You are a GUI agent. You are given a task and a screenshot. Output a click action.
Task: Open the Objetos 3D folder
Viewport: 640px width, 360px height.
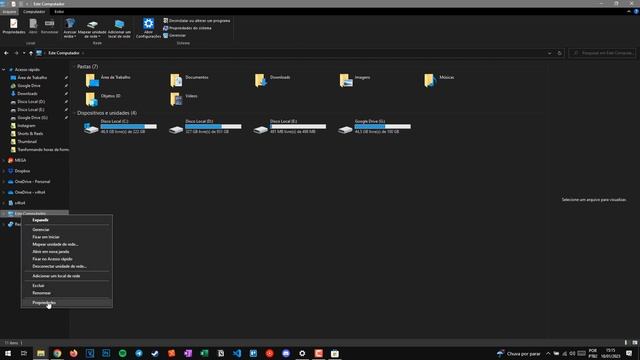(104, 99)
